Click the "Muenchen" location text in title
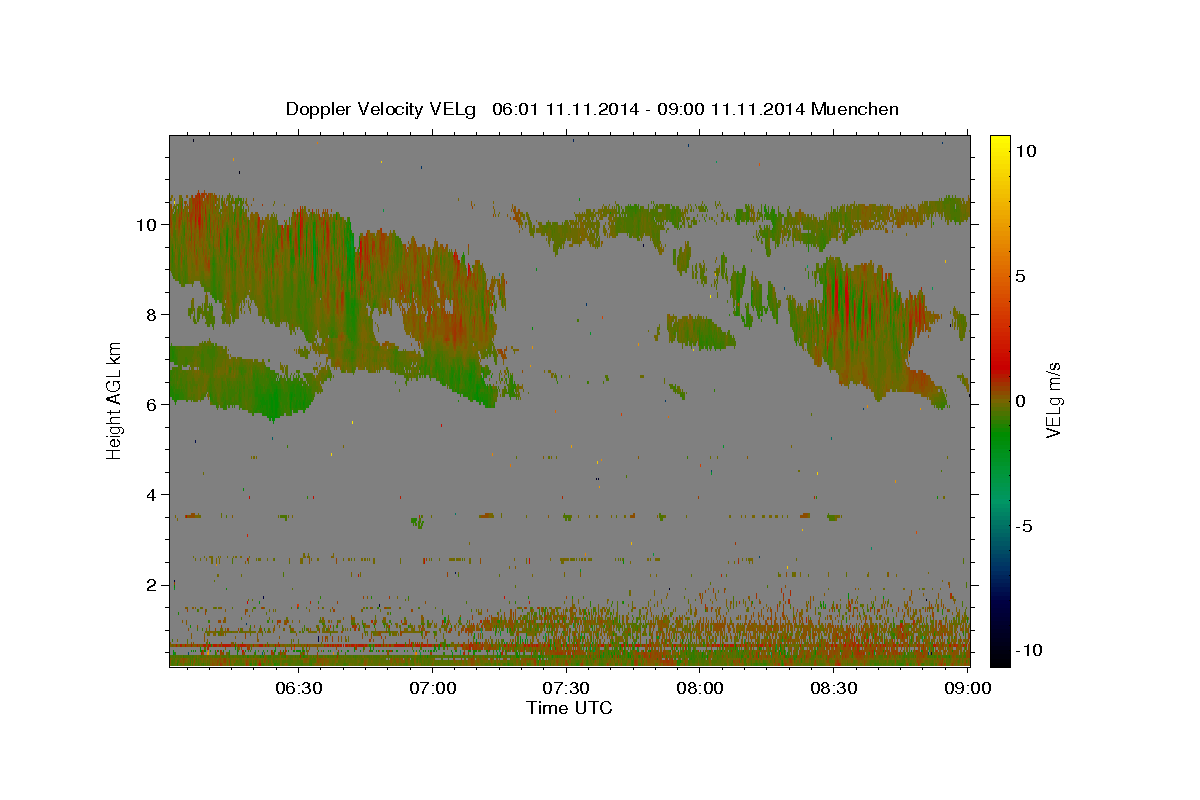1200x800 pixels. click(x=856, y=109)
